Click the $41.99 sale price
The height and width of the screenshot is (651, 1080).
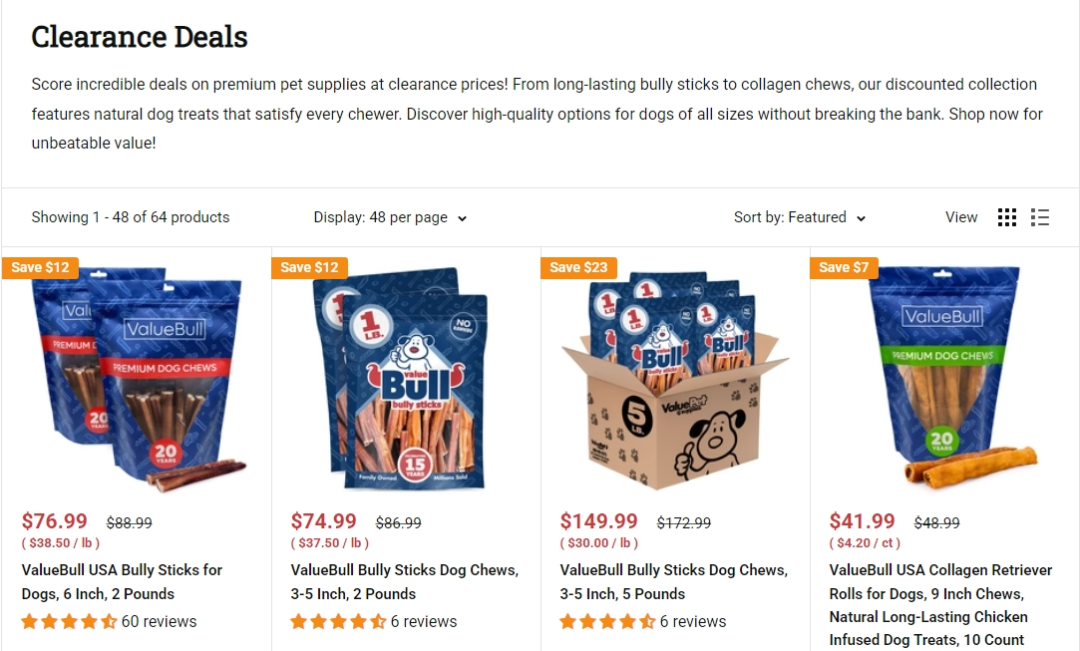(862, 521)
